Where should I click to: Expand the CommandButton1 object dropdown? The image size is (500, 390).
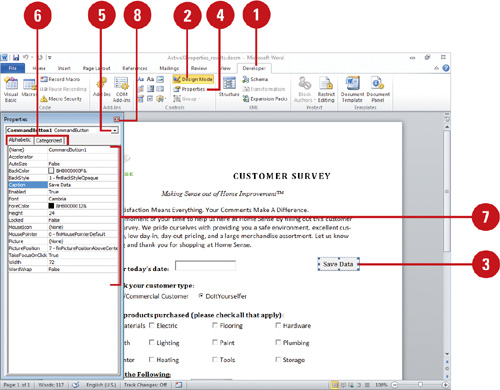coord(115,130)
